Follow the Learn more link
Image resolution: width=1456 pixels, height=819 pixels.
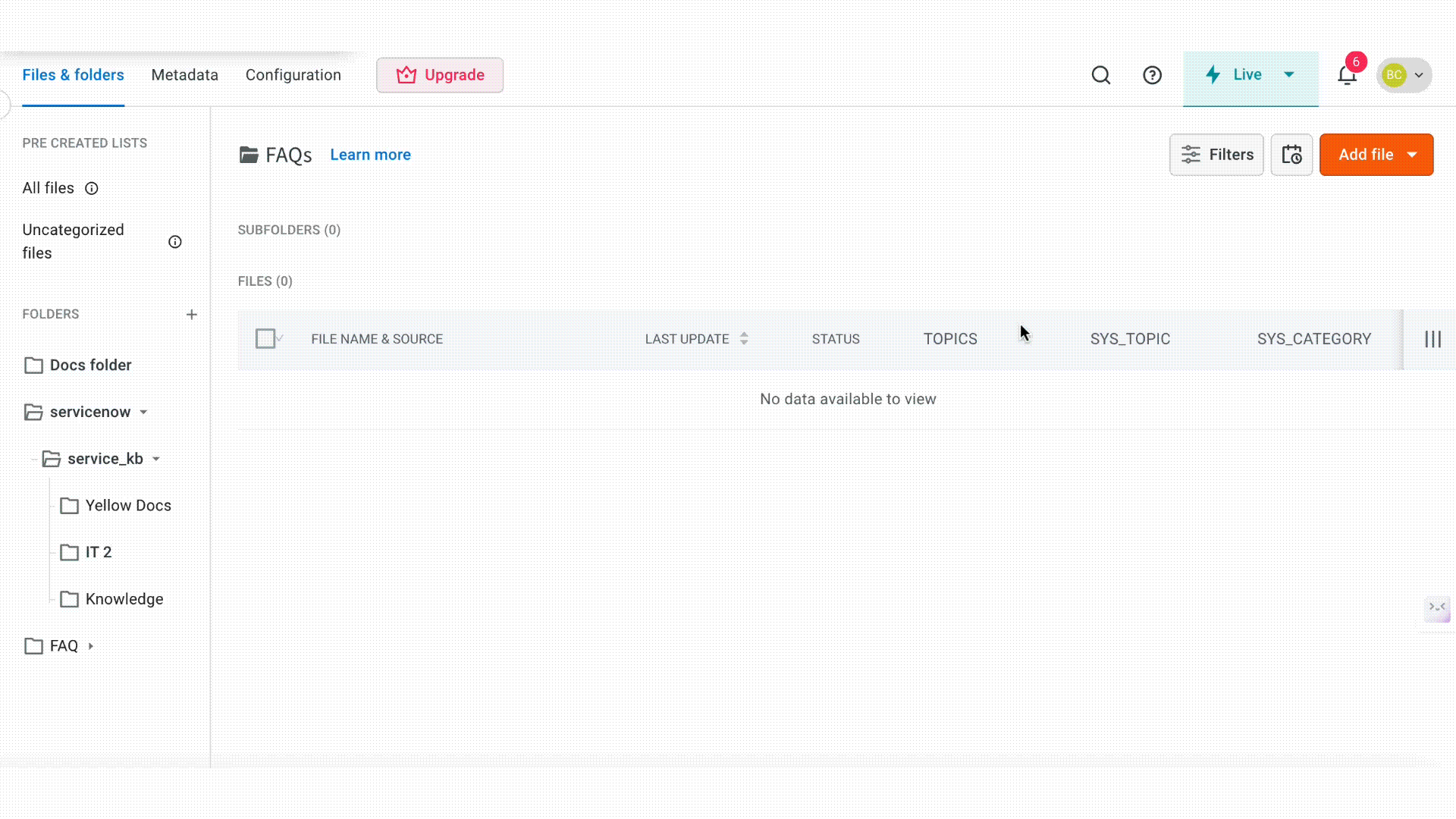point(370,155)
